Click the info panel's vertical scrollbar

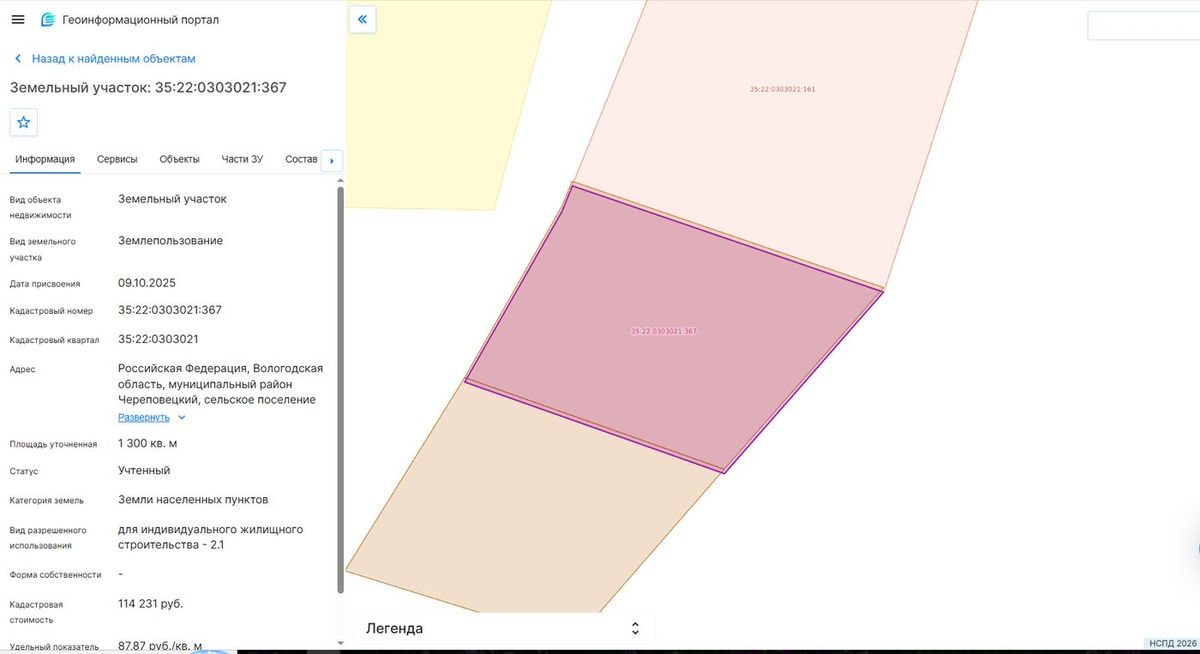coord(341,390)
